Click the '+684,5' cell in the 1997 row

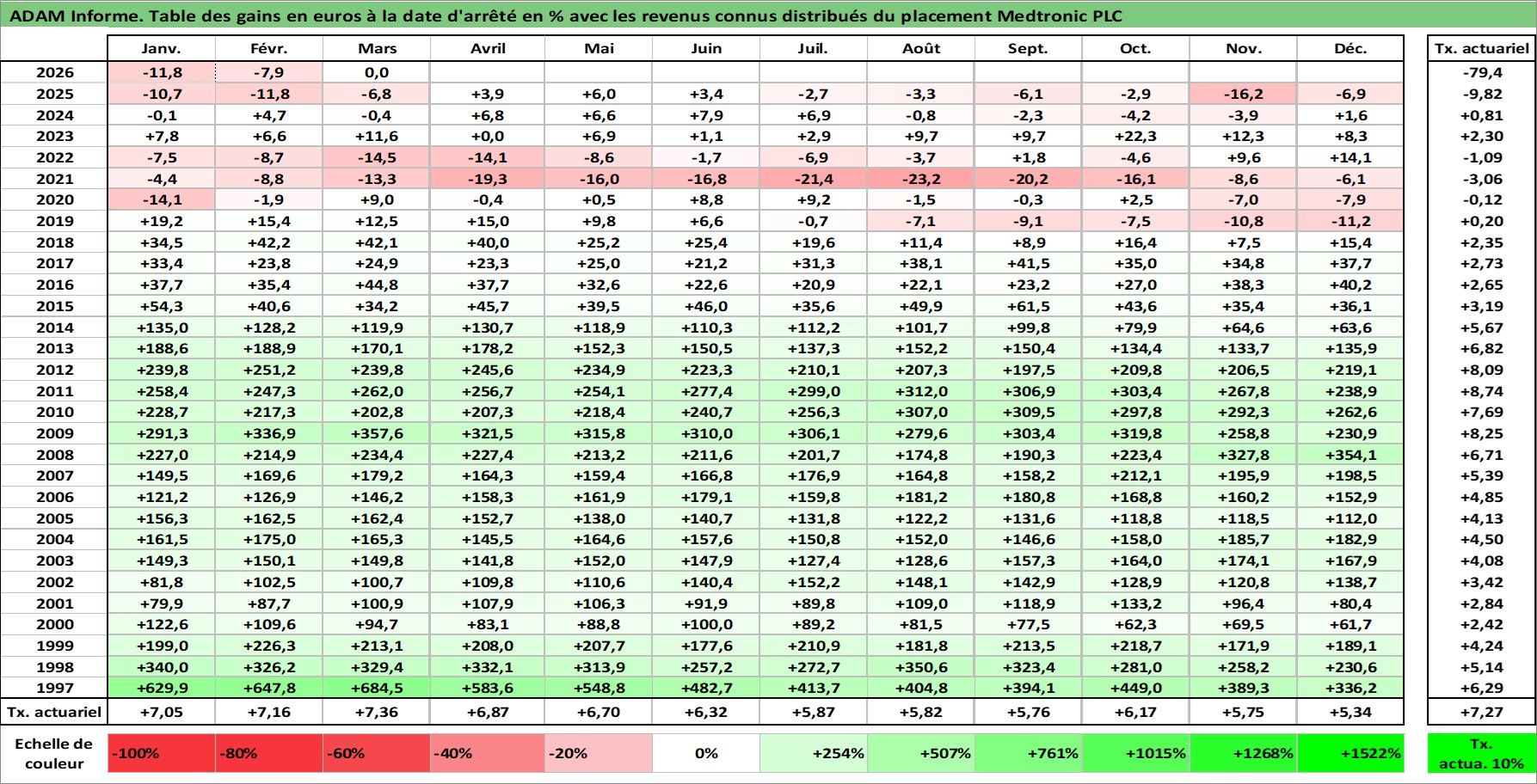pyautogui.click(x=377, y=688)
